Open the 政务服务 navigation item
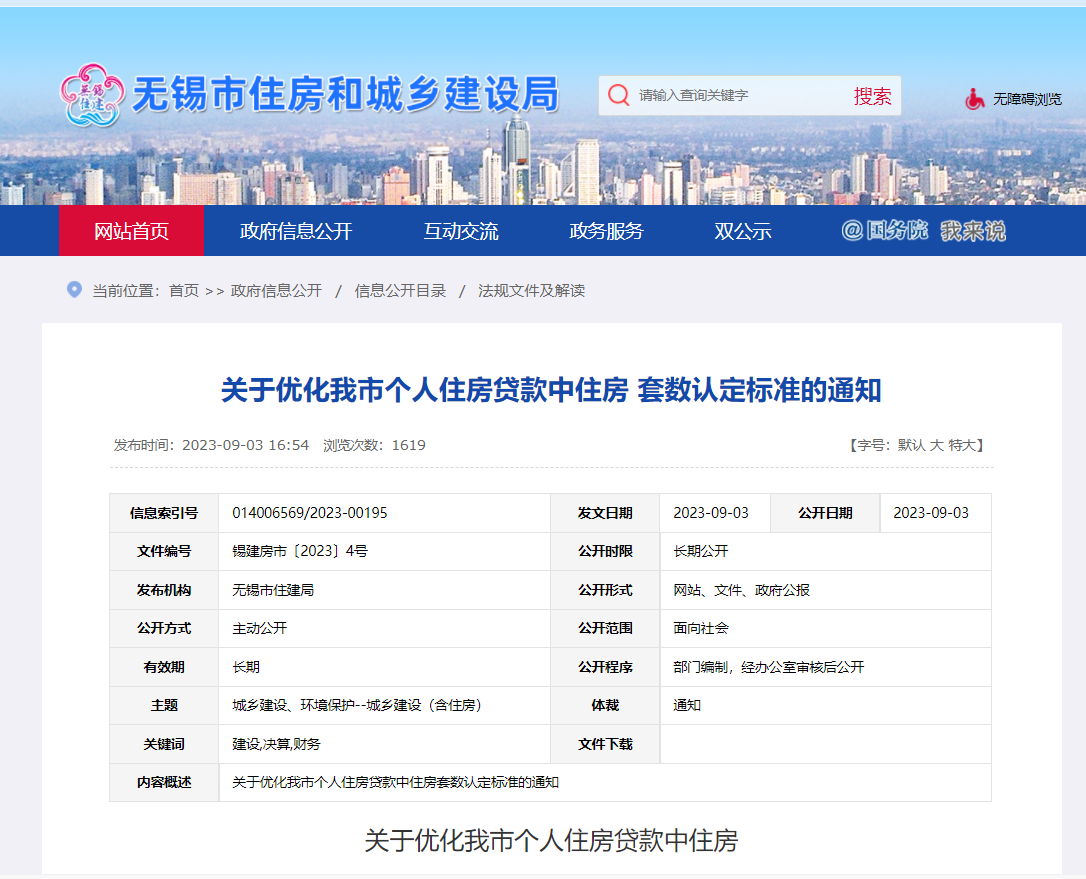Screen dimensions: 1086x879 (x=606, y=231)
